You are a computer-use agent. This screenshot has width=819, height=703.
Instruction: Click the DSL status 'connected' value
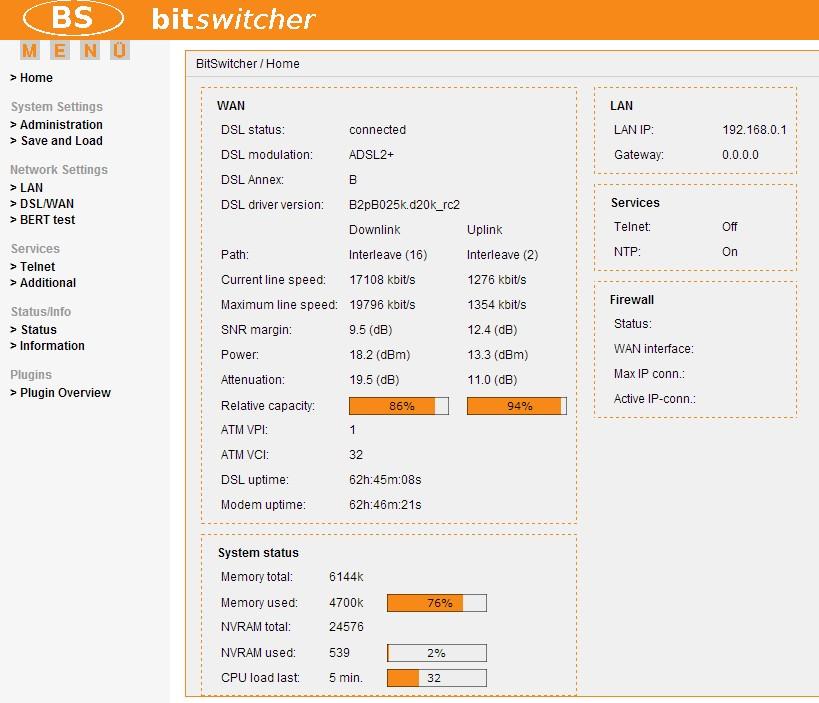(377, 130)
